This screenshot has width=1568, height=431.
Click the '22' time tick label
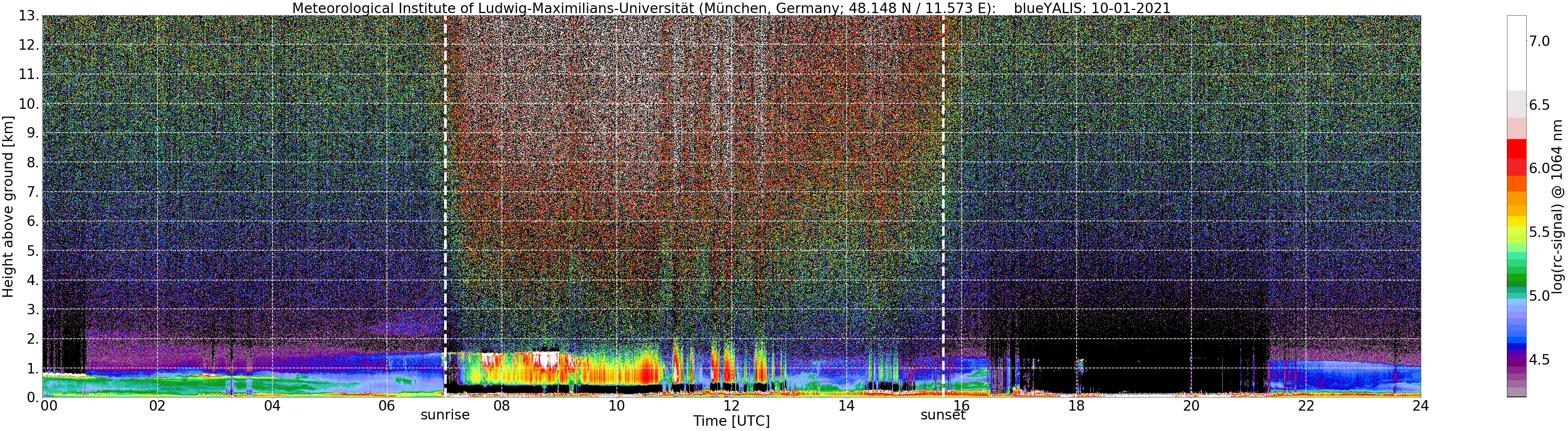tap(1306, 406)
